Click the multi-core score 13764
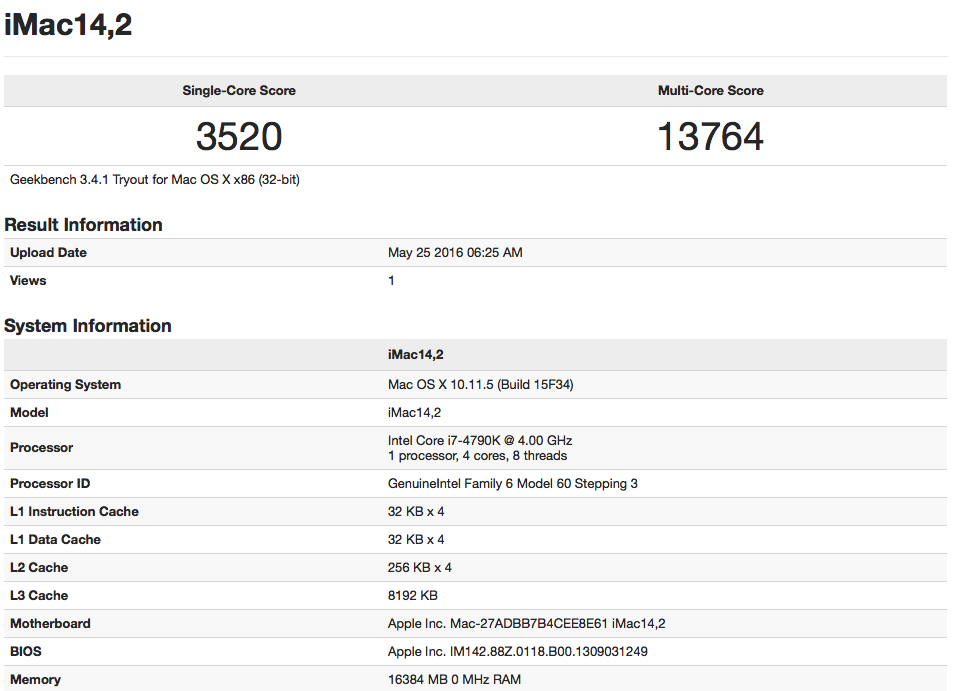Screen dimensions: 954x691 pos(711,136)
